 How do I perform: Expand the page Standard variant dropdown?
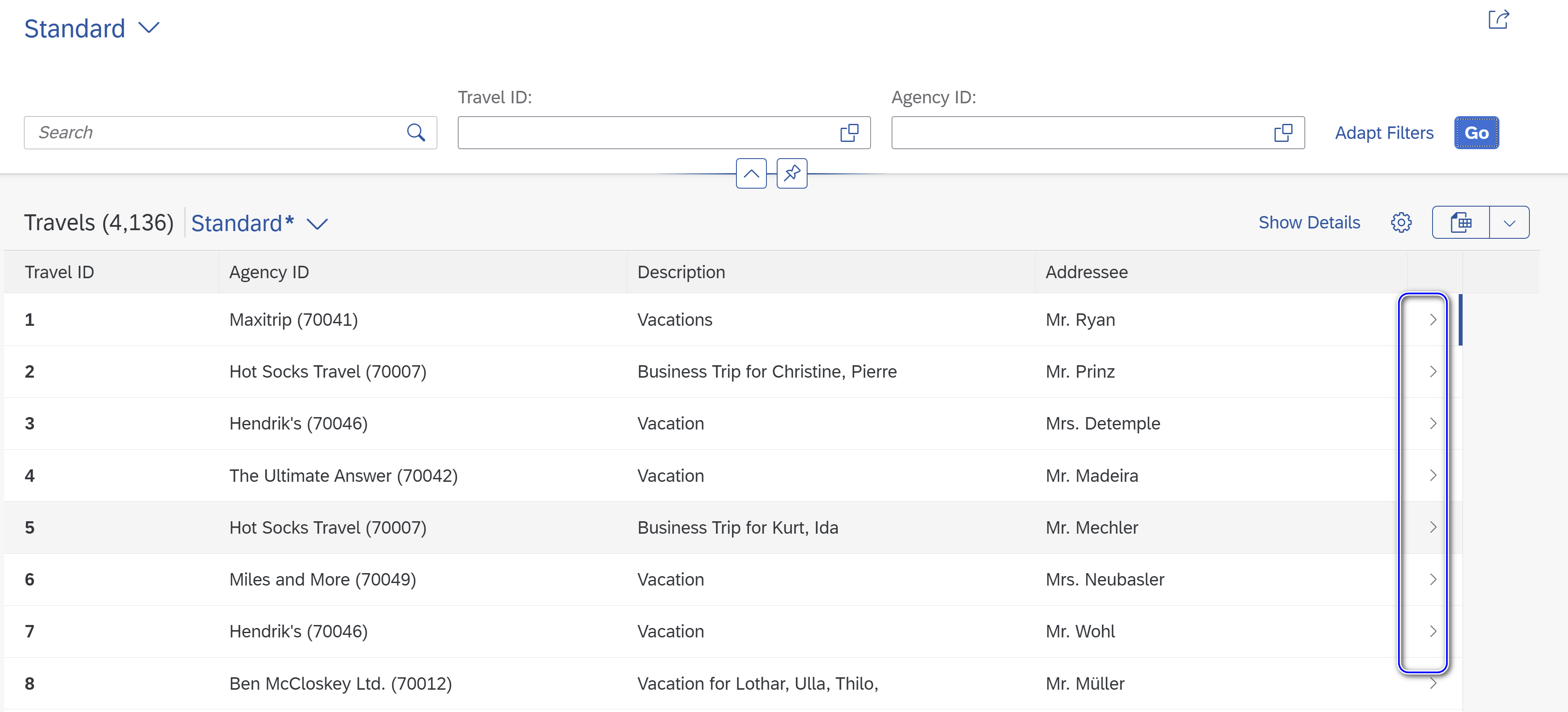click(149, 28)
